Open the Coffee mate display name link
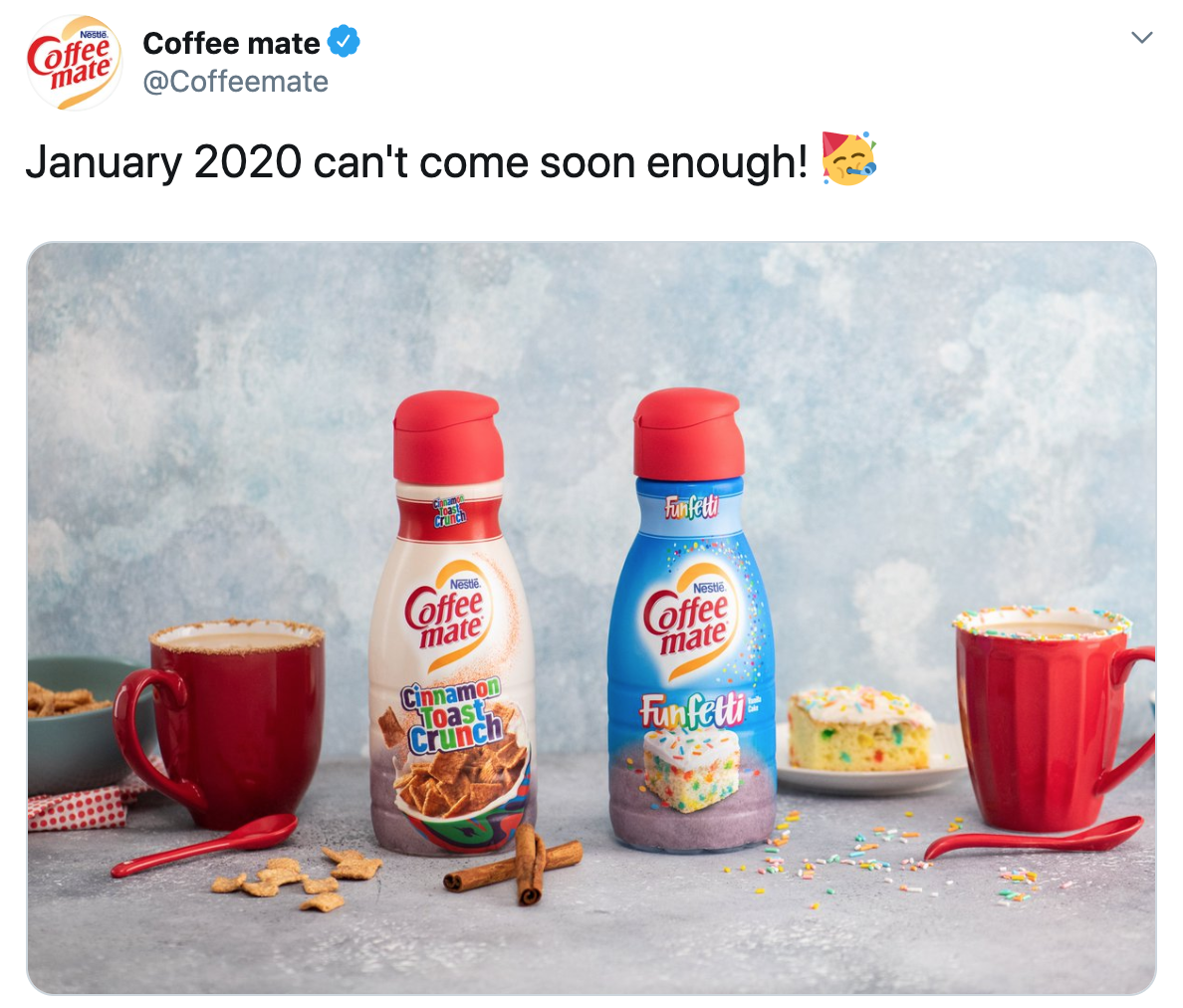 point(231,43)
